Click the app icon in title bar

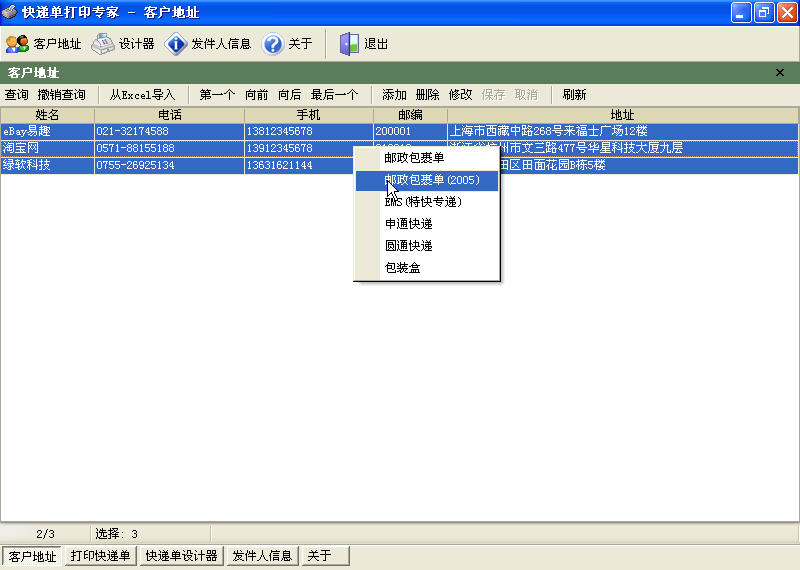tap(10, 12)
